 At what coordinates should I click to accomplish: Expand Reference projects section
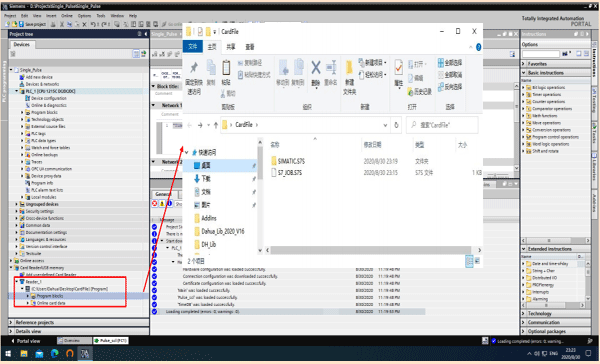pyautogui.click(x=11, y=322)
